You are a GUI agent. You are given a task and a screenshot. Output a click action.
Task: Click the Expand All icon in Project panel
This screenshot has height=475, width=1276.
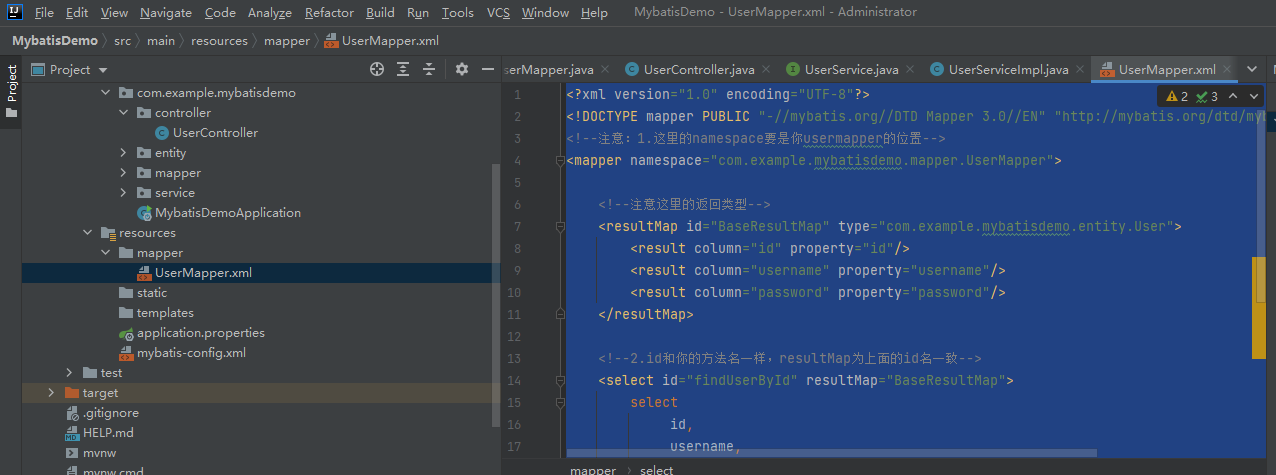pyautogui.click(x=403, y=69)
